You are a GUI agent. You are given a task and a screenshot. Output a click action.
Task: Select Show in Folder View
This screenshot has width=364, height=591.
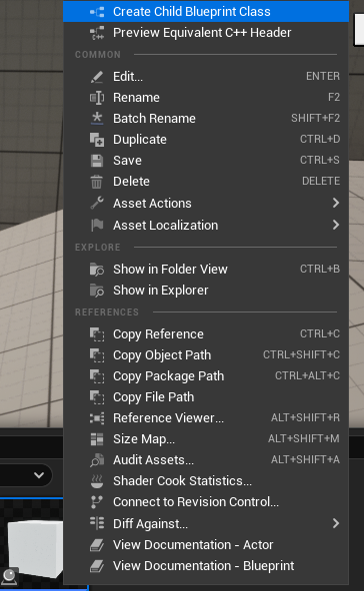206,269
